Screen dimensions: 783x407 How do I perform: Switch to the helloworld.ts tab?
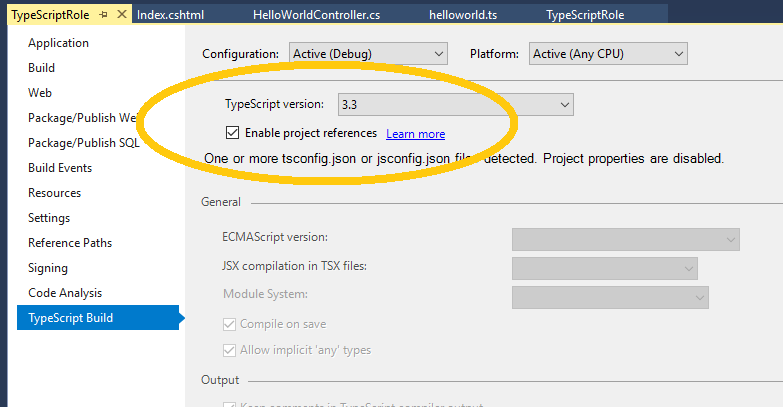click(463, 15)
